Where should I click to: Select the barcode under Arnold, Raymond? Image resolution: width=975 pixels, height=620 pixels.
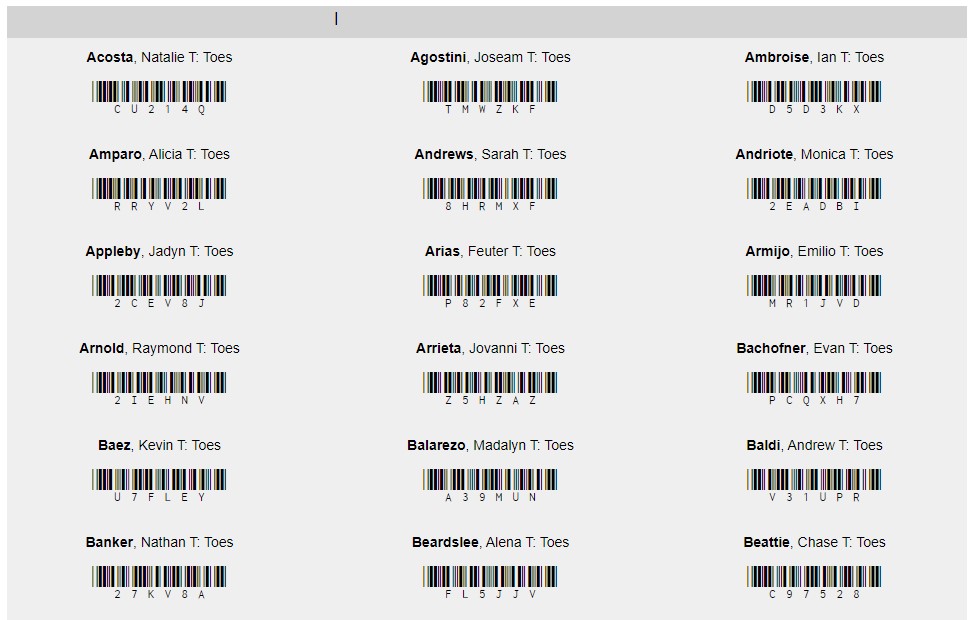pyautogui.click(x=159, y=382)
